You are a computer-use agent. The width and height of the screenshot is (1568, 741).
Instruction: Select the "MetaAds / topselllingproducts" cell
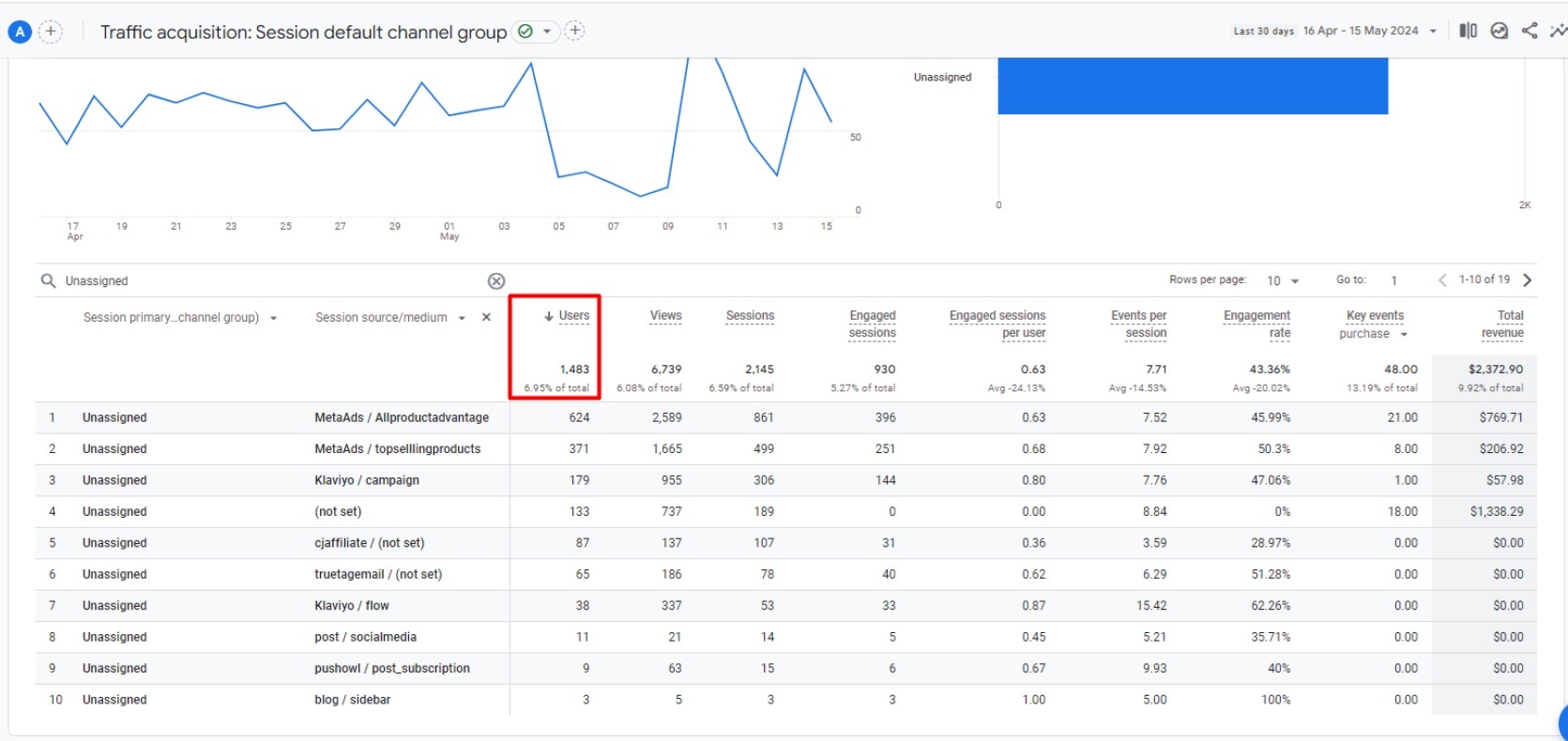(398, 449)
